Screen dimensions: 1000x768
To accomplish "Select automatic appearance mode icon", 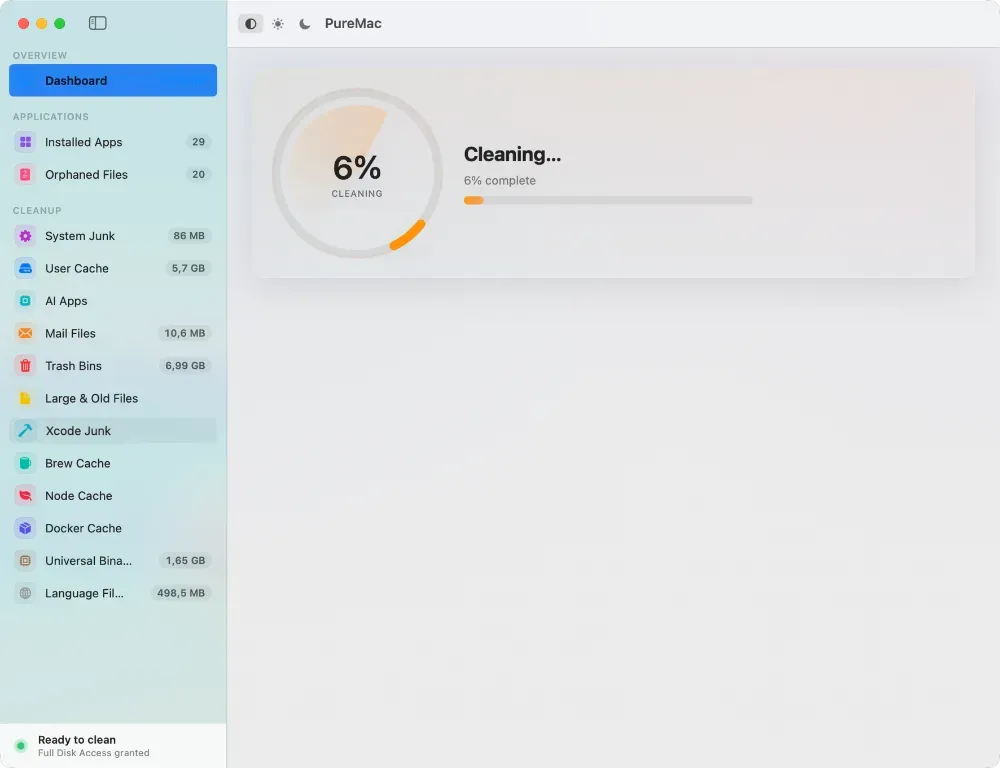I will pyautogui.click(x=251, y=24).
